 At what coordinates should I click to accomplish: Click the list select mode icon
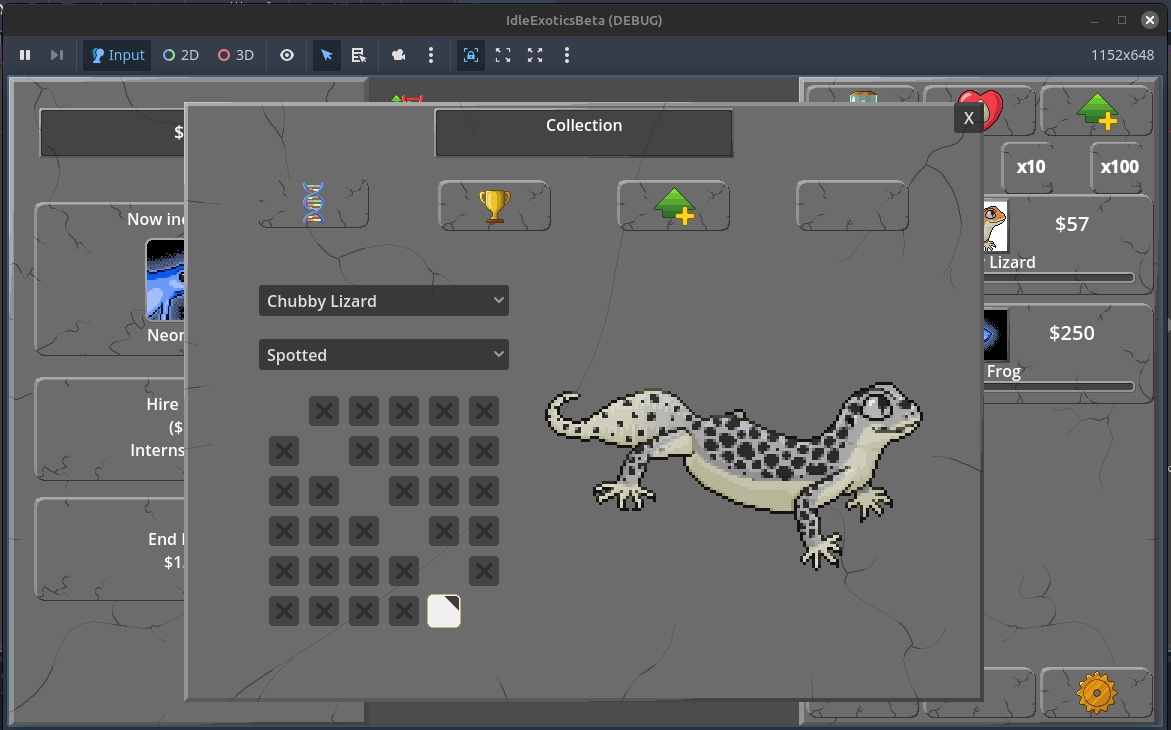359,55
